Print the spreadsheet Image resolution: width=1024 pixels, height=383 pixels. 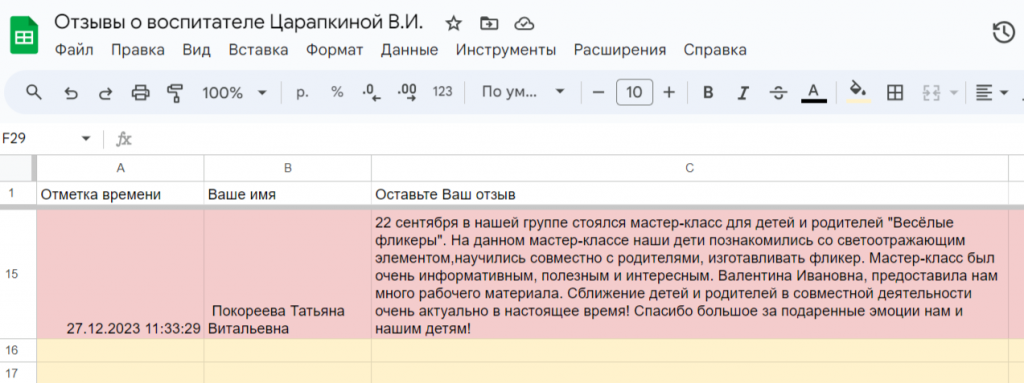[140, 93]
